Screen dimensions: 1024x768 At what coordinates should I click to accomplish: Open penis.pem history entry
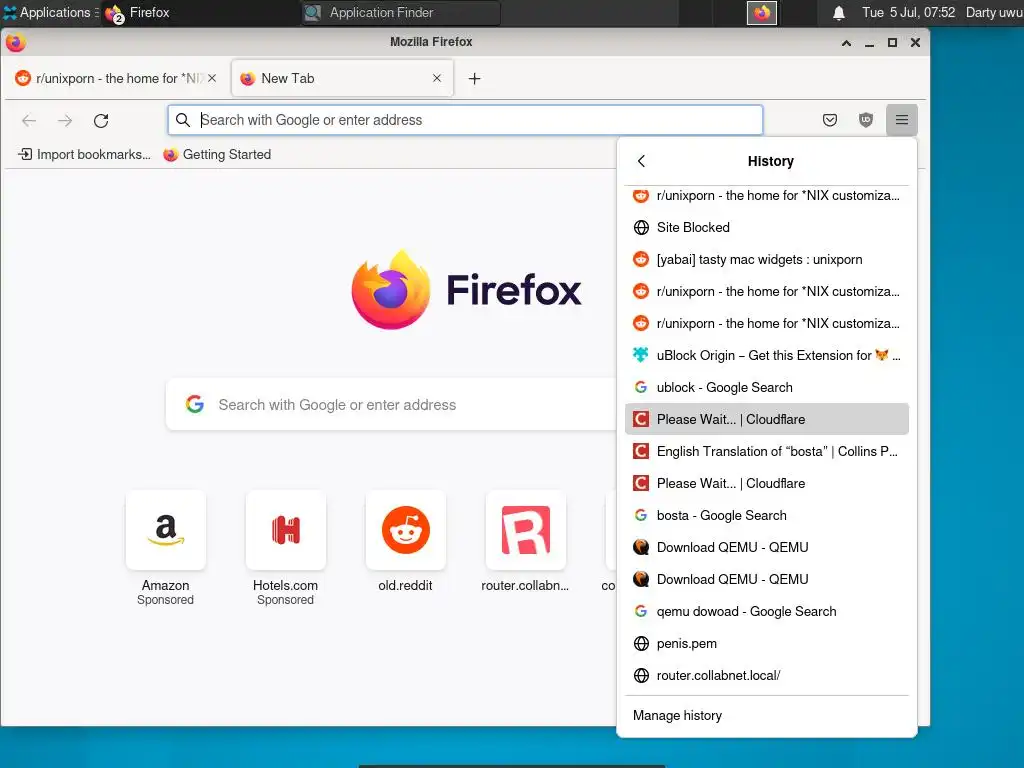pyautogui.click(x=767, y=643)
